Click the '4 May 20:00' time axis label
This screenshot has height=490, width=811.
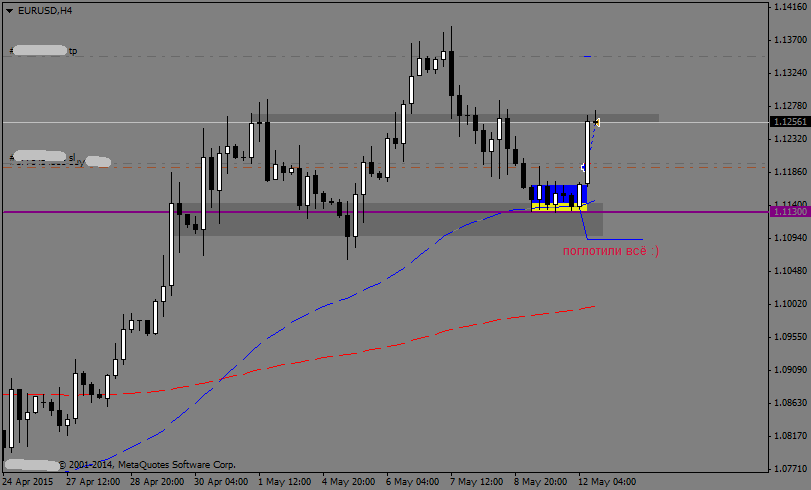[349, 482]
